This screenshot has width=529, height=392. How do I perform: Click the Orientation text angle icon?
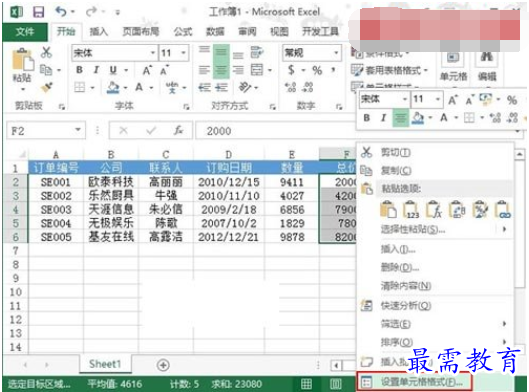pyautogui.click(x=245, y=88)
